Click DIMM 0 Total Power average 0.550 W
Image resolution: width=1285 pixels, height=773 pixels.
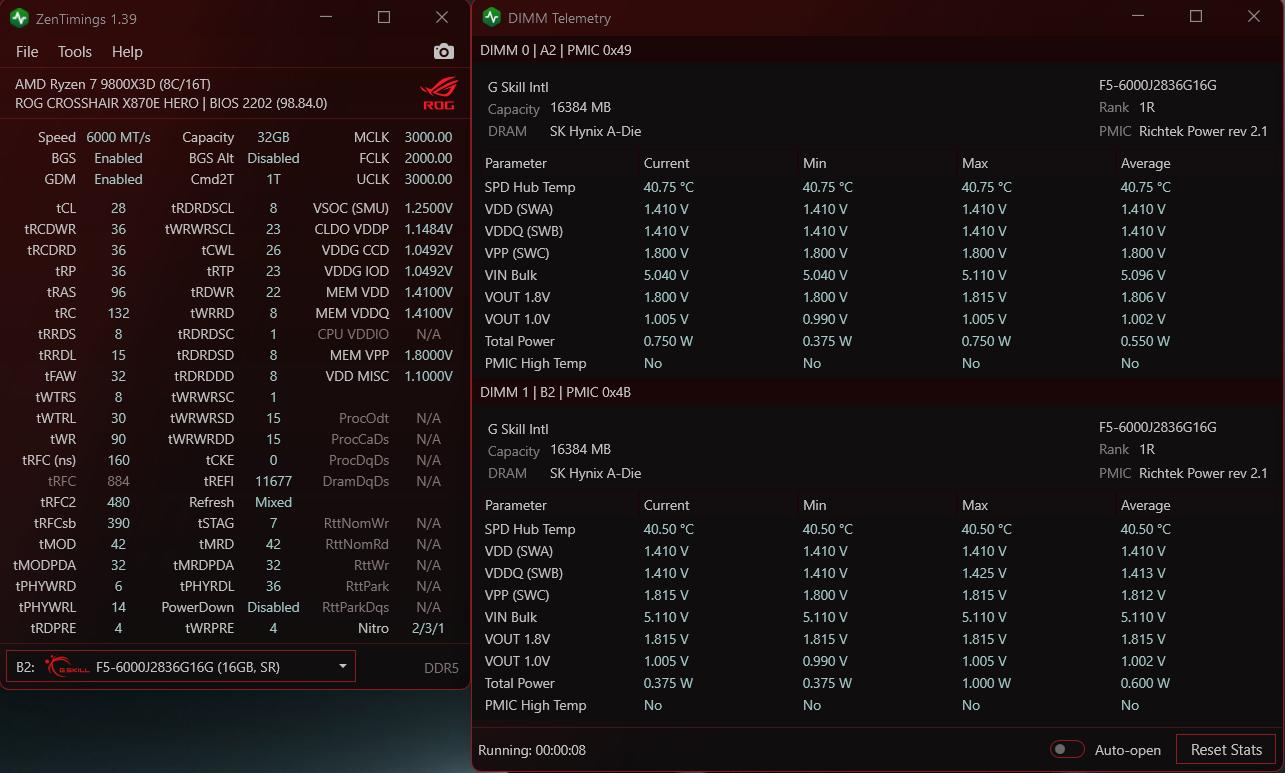point(1145,341)
